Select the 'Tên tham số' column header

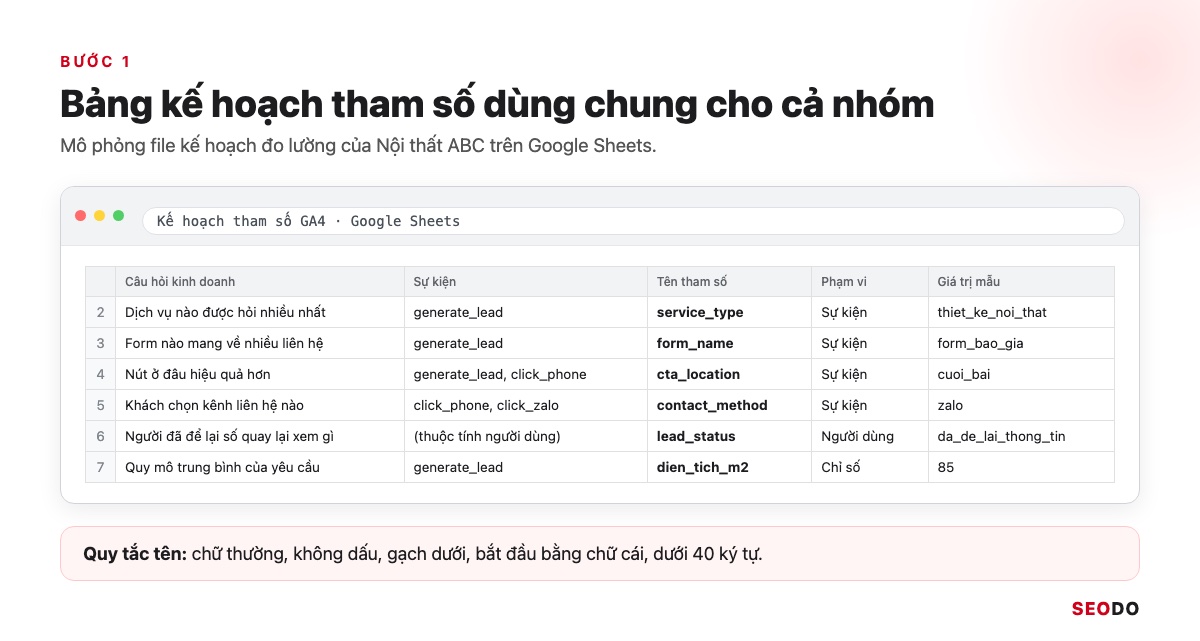point(730,282)
